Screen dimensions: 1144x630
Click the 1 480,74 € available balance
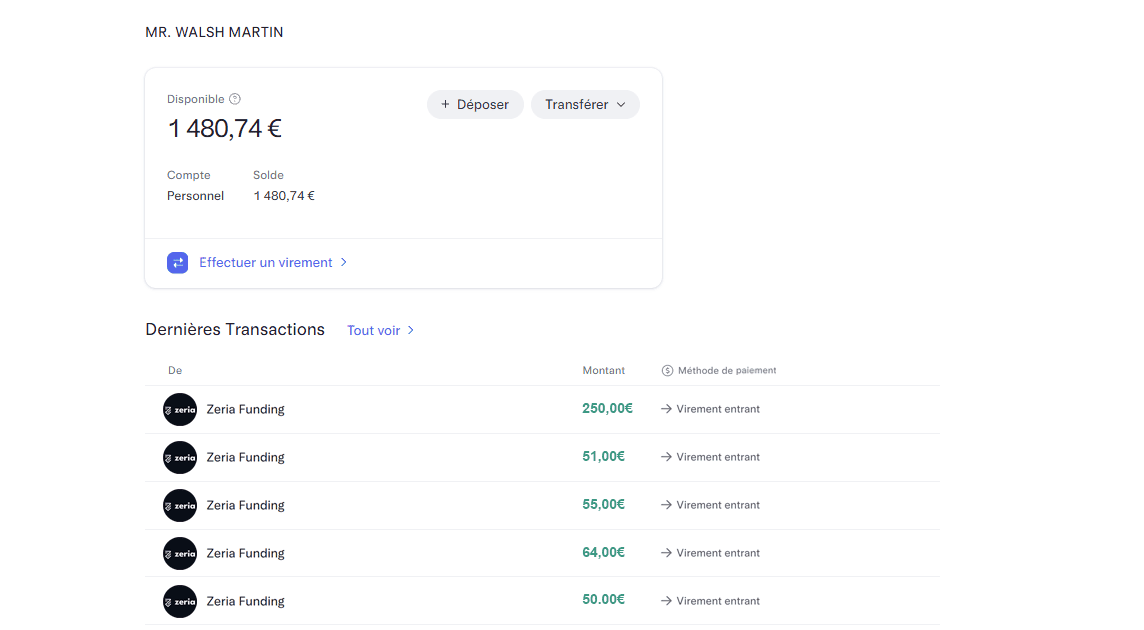[x=225, y=129]
